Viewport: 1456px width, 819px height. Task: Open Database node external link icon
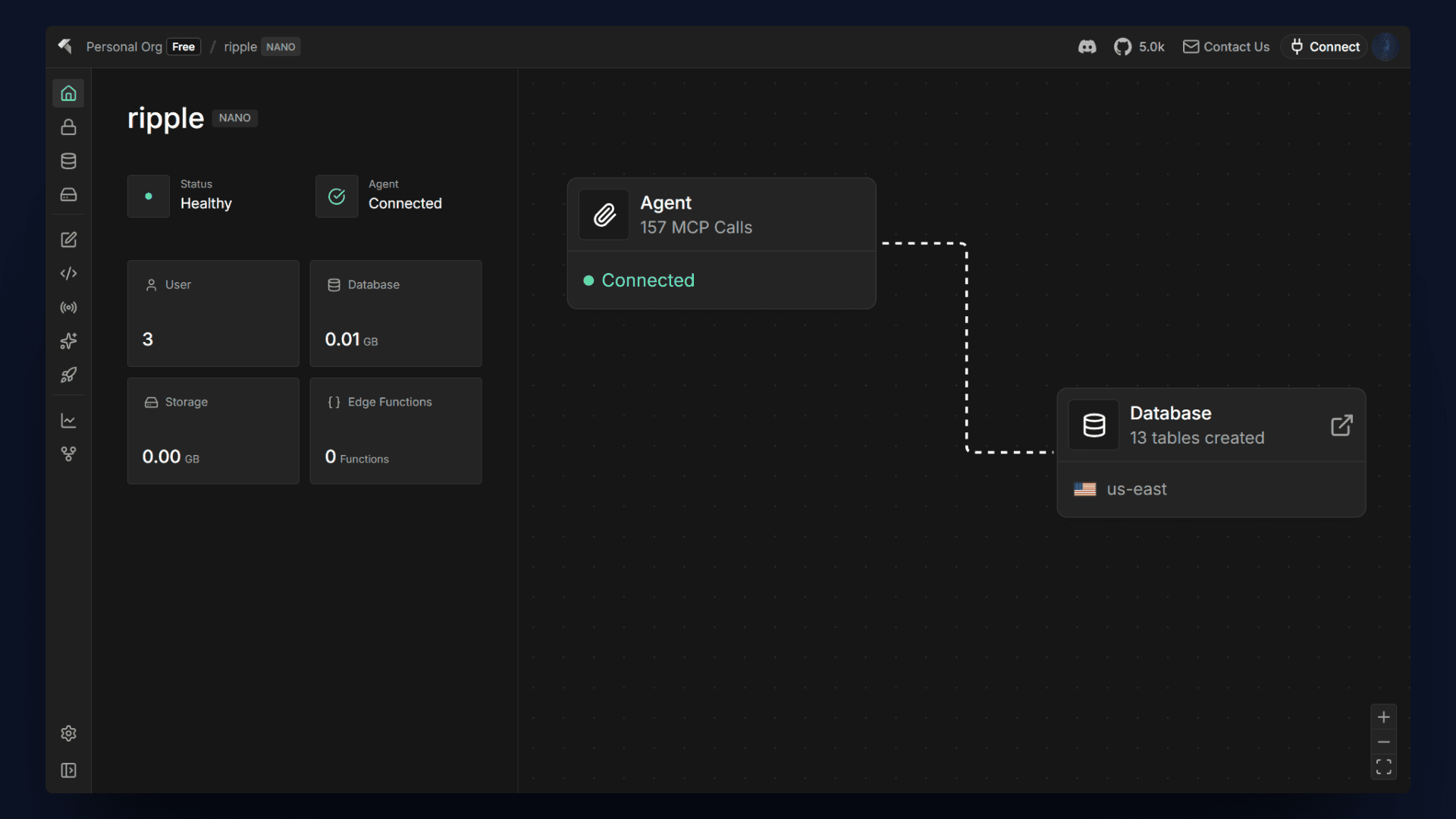(1341, 425)
